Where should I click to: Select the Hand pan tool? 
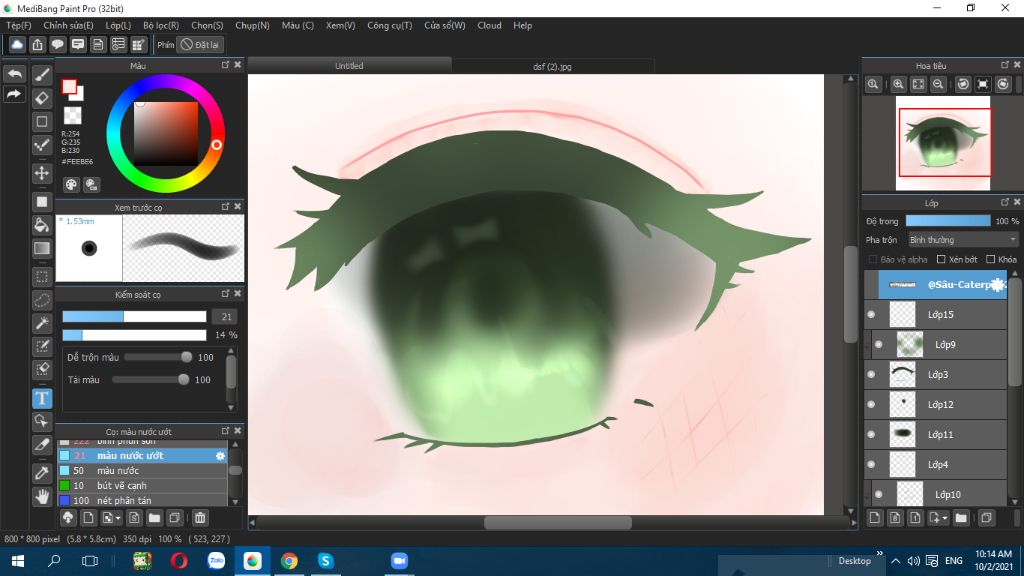(x=42, y=496)
